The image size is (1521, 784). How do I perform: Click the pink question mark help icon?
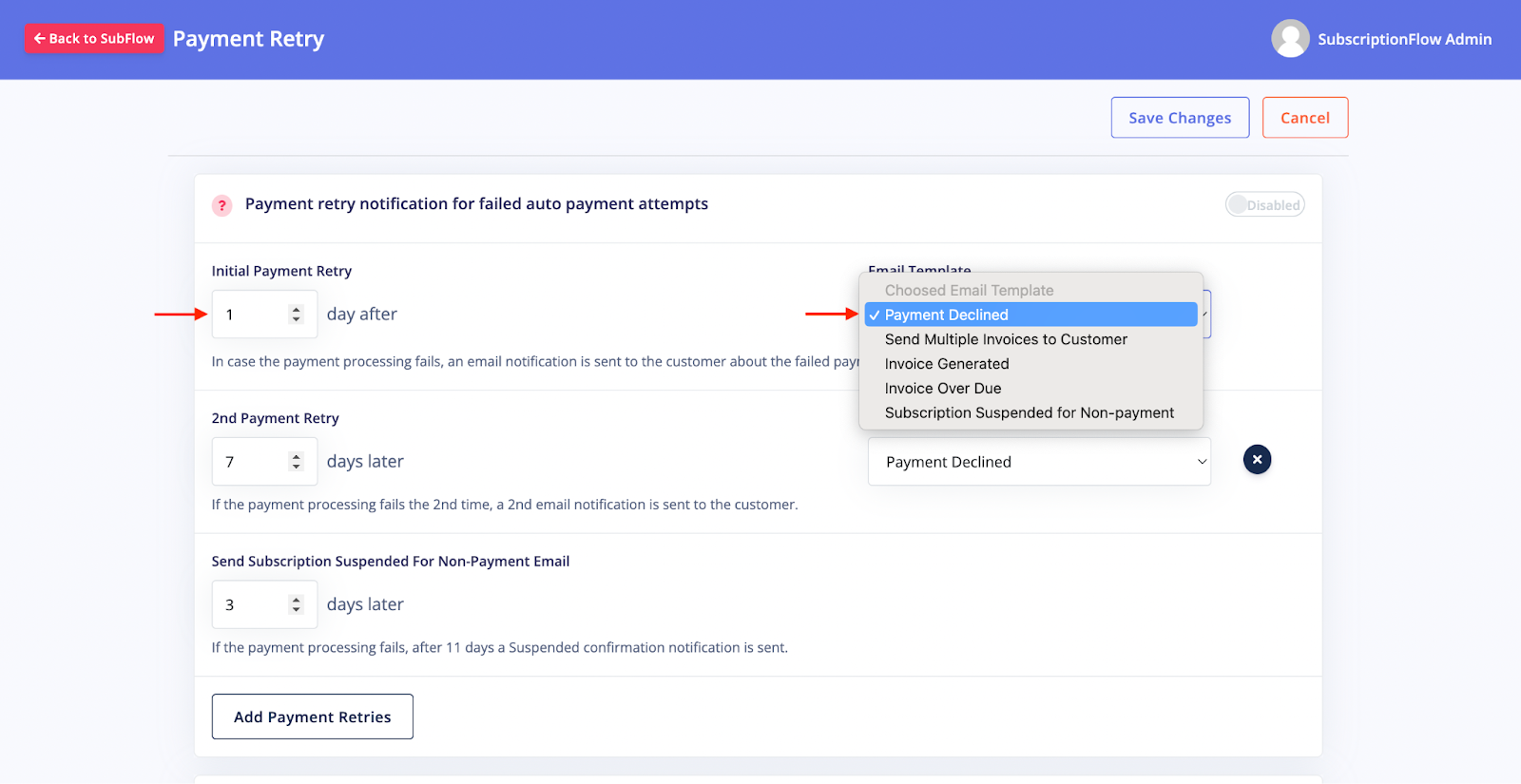click(x=221, y=205)
